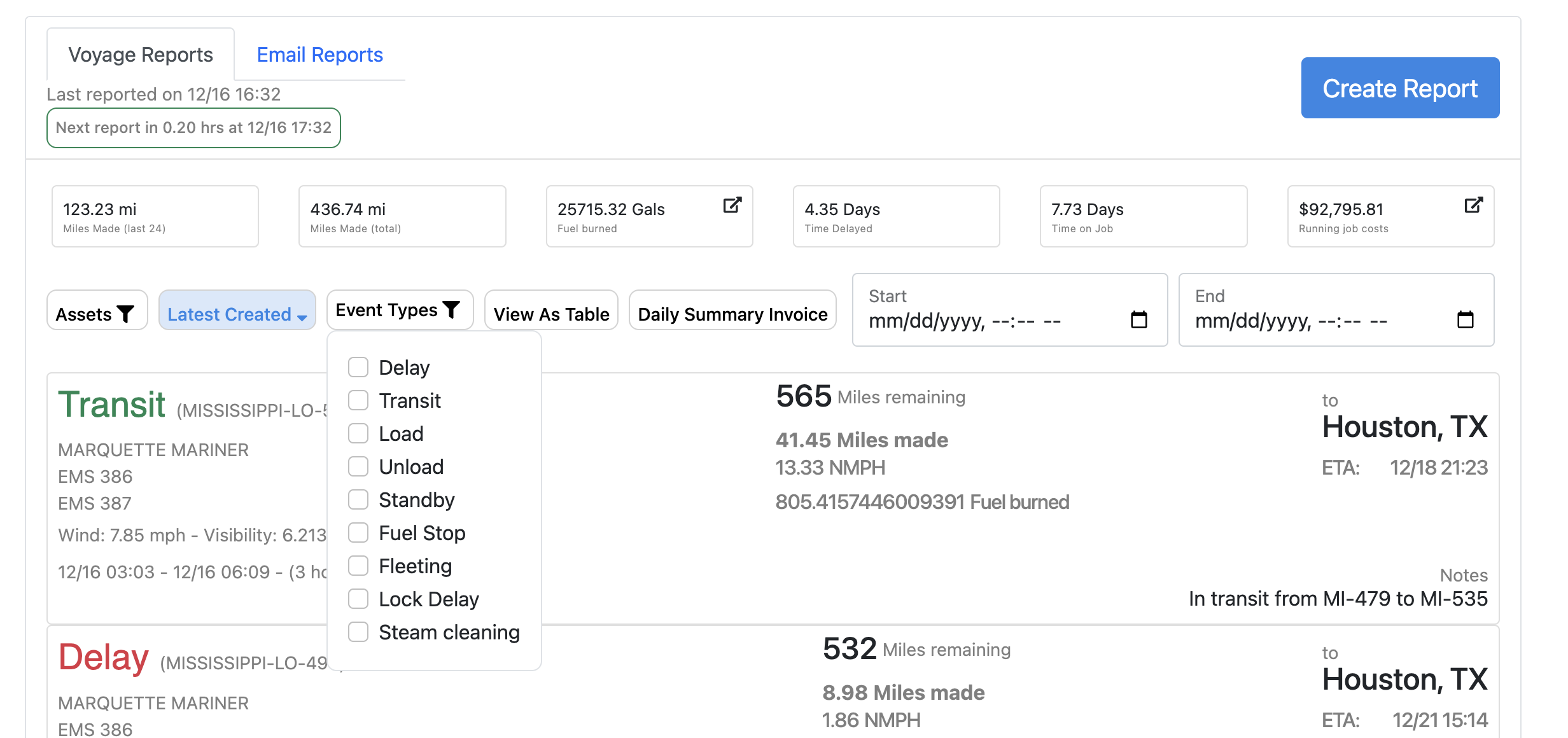The width and height of the screenshot is (1568, 738).
Task: Open fuel burned details external link icon
Action: tap(732, 205)
